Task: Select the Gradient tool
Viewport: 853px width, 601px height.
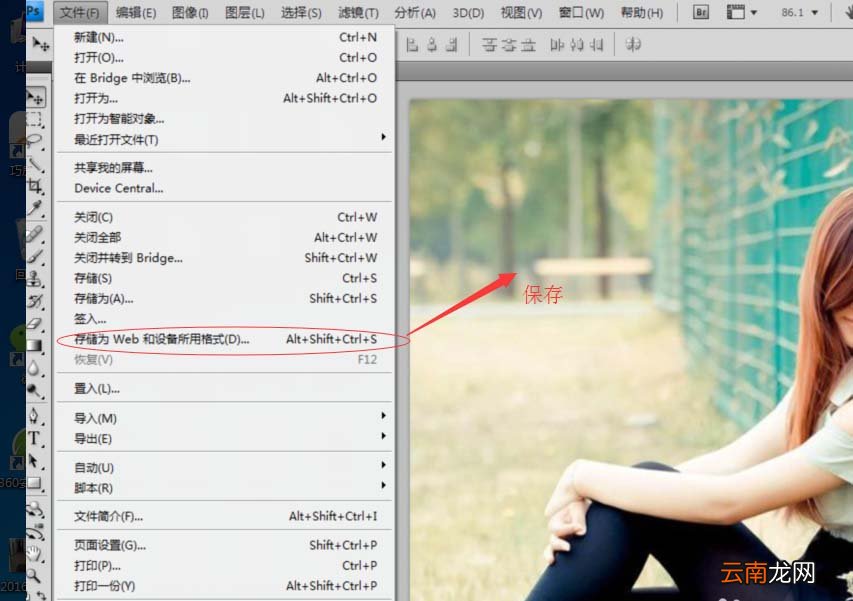Action: [35, 345]
